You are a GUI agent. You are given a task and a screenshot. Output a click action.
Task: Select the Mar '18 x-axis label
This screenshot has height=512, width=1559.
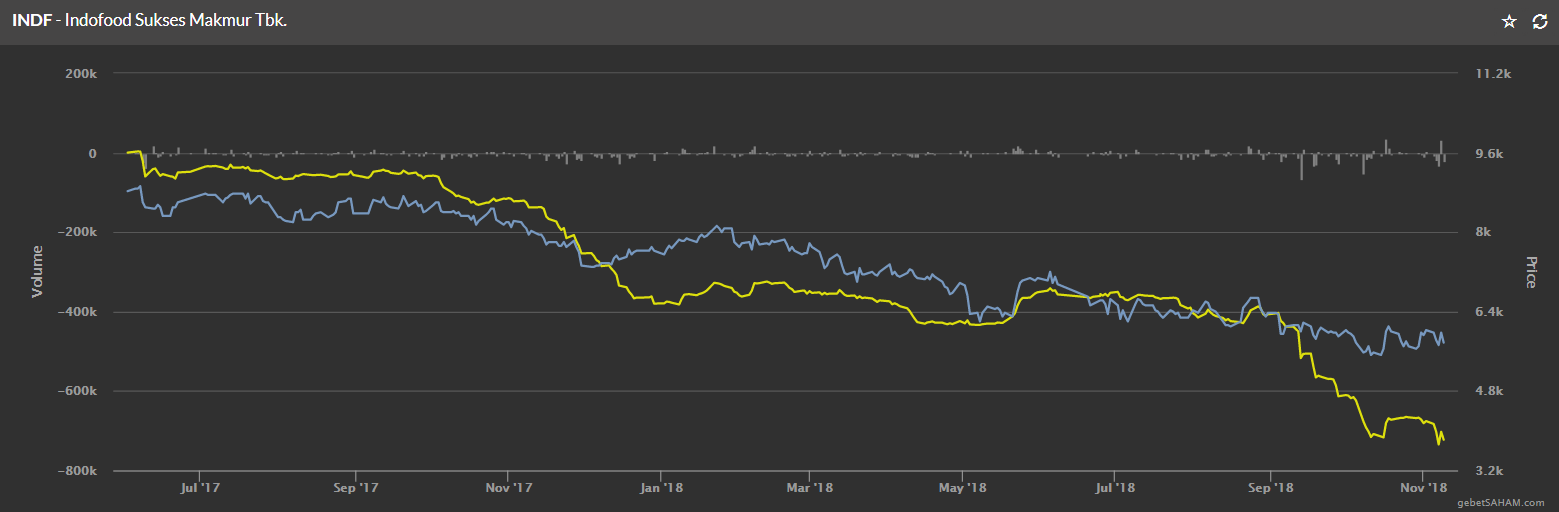click(x=809, y=488)
